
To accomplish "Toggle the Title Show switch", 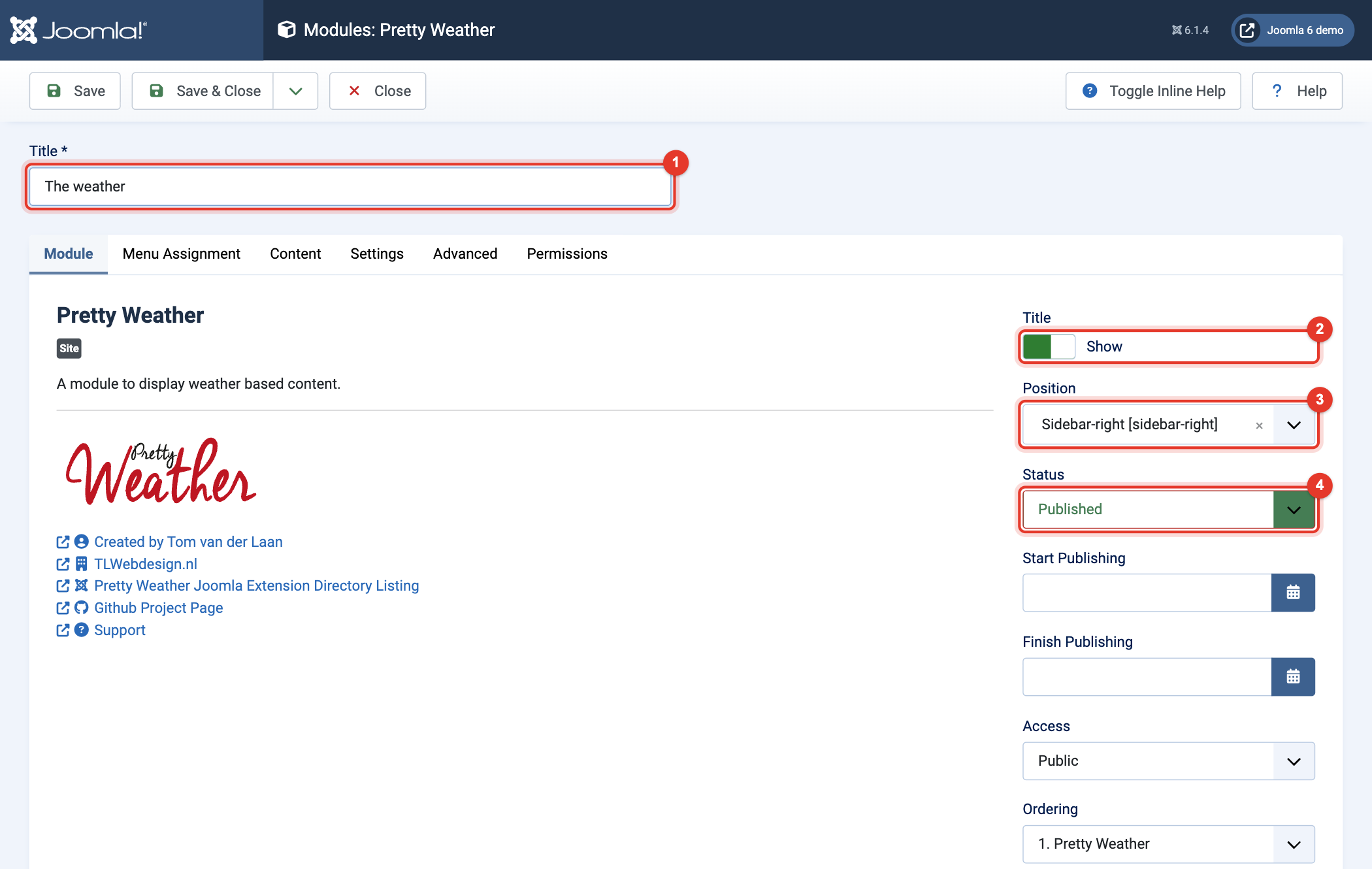I will pyautogui.click(x=1049, y=346).
